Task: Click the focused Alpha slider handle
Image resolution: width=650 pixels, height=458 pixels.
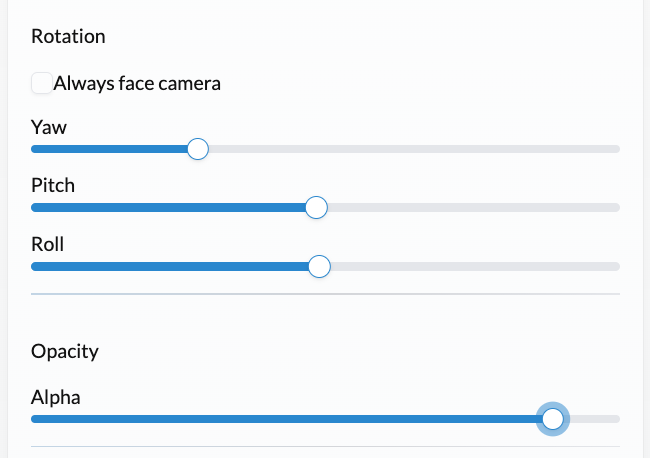Action: coord(553,419)
